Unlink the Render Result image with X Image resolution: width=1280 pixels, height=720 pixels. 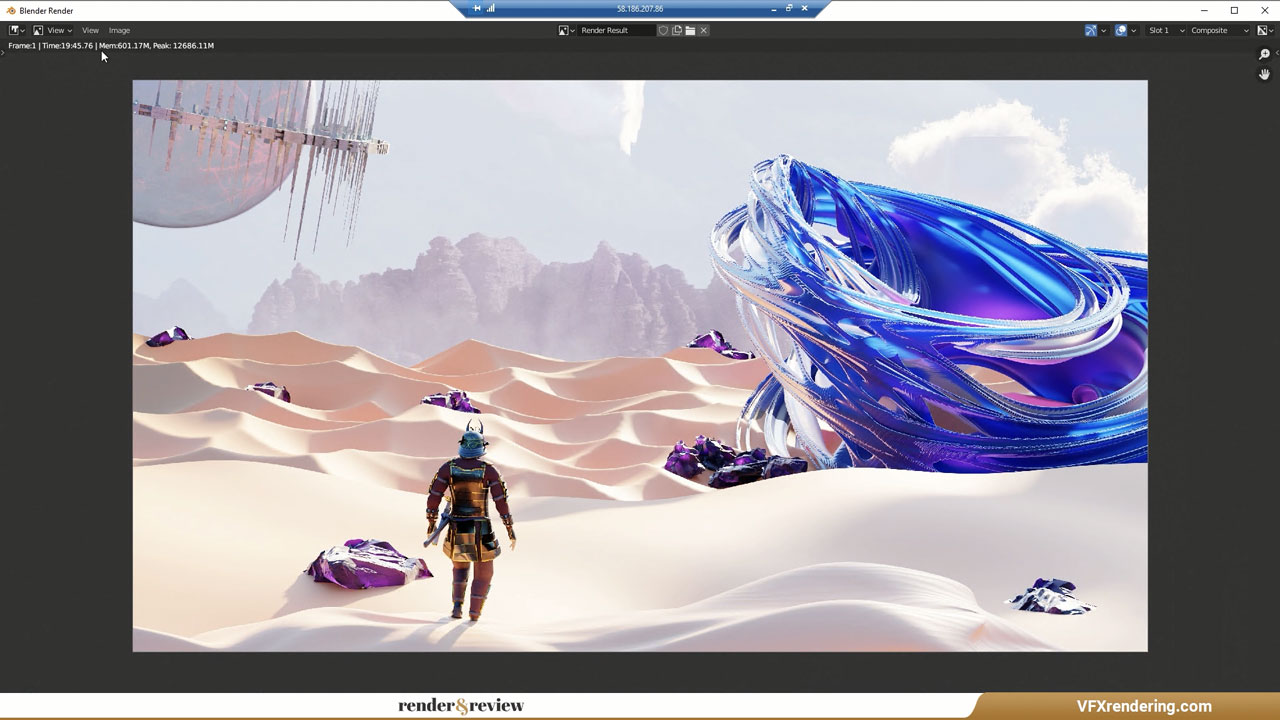pos(704,30)
